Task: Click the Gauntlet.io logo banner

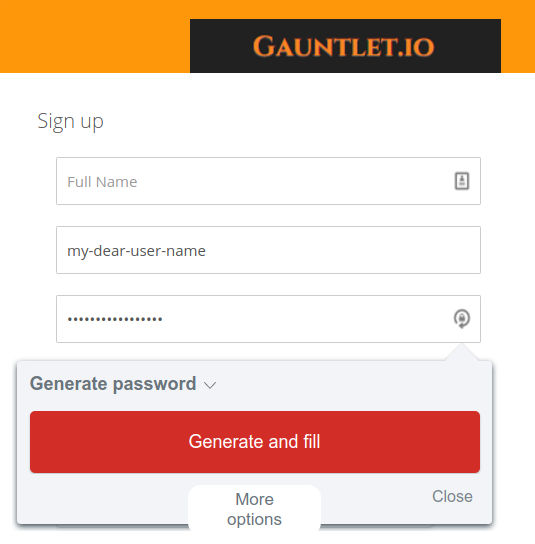Action: point(345,46)
